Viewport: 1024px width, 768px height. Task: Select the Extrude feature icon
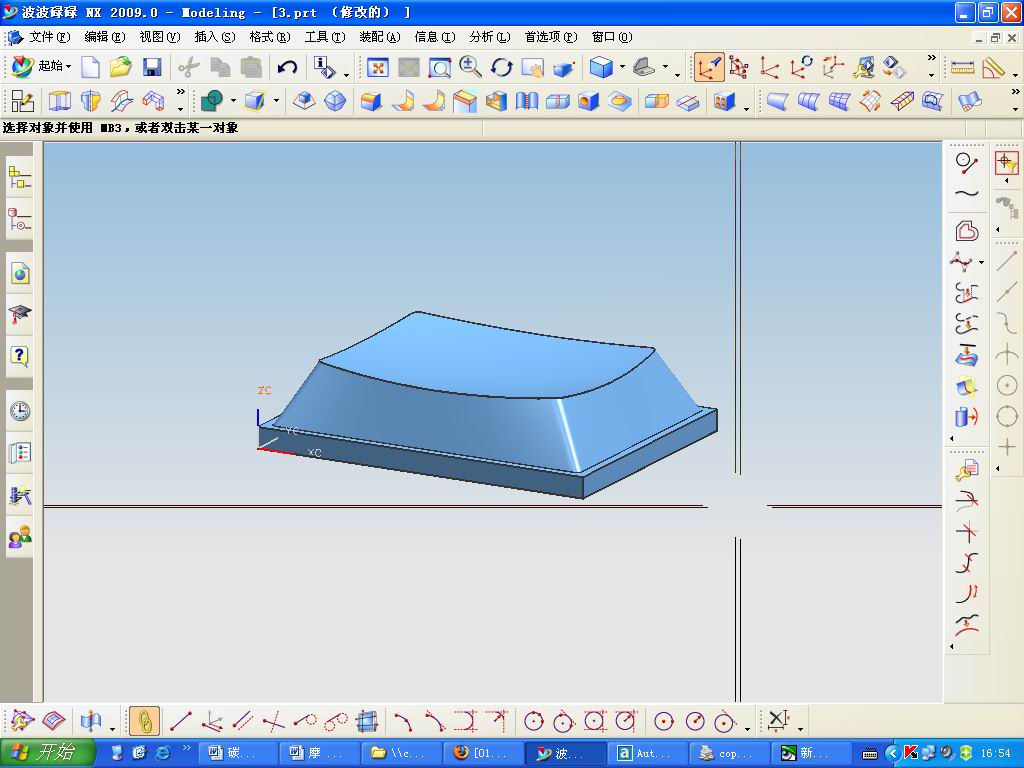click(59, 101)
